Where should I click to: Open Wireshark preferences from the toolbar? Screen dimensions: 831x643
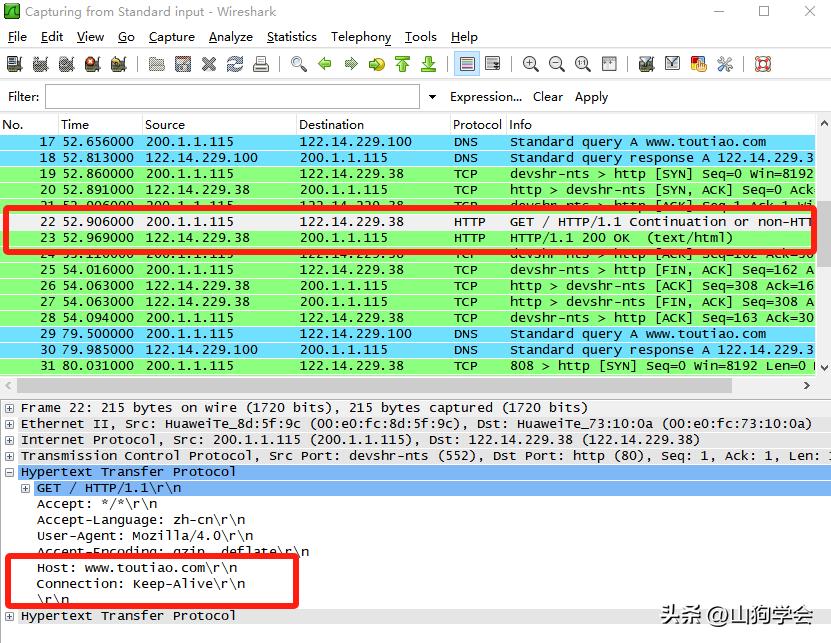click(725, 64)
